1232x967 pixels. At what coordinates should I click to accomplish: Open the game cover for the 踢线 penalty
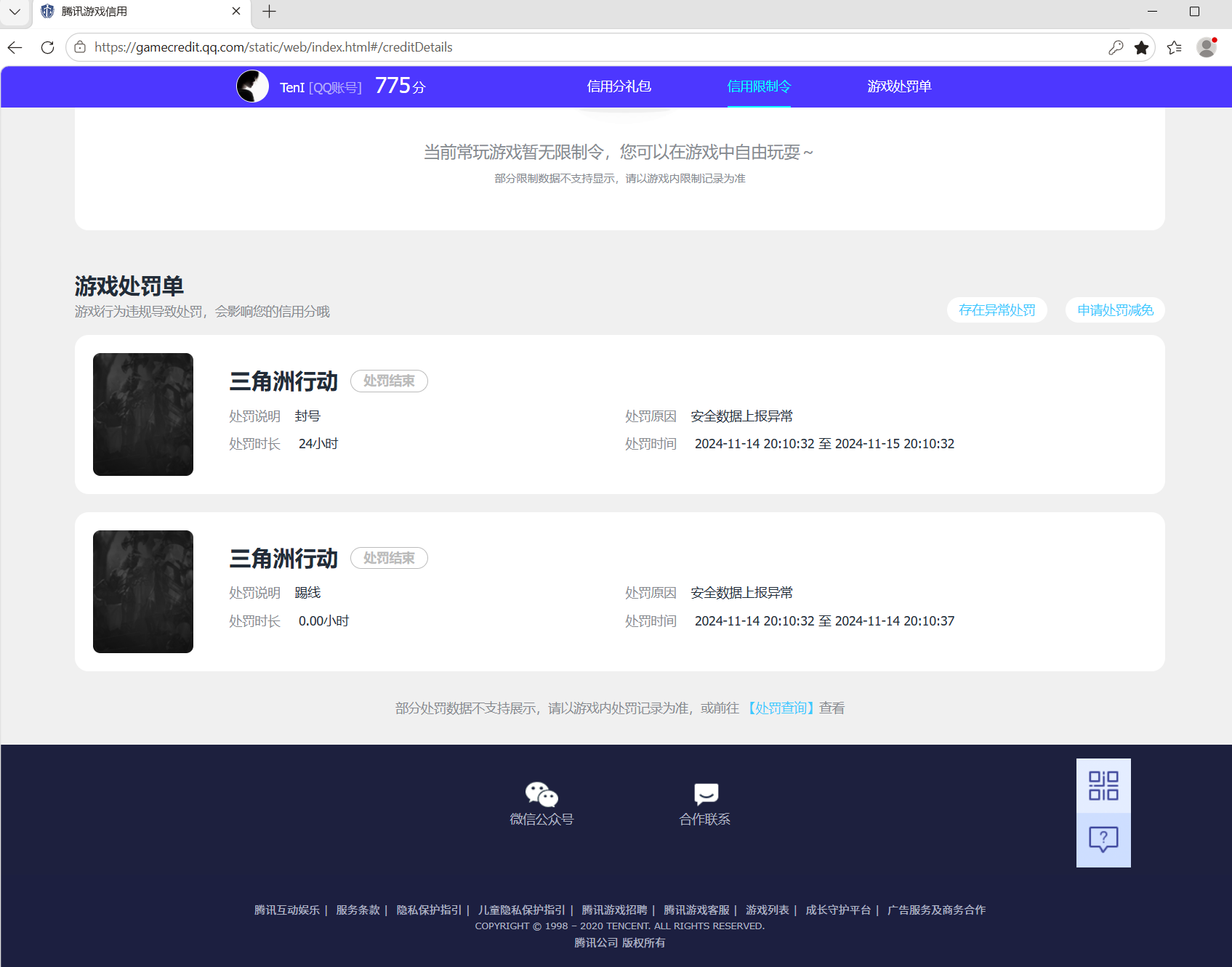click(x=143, y=591)
